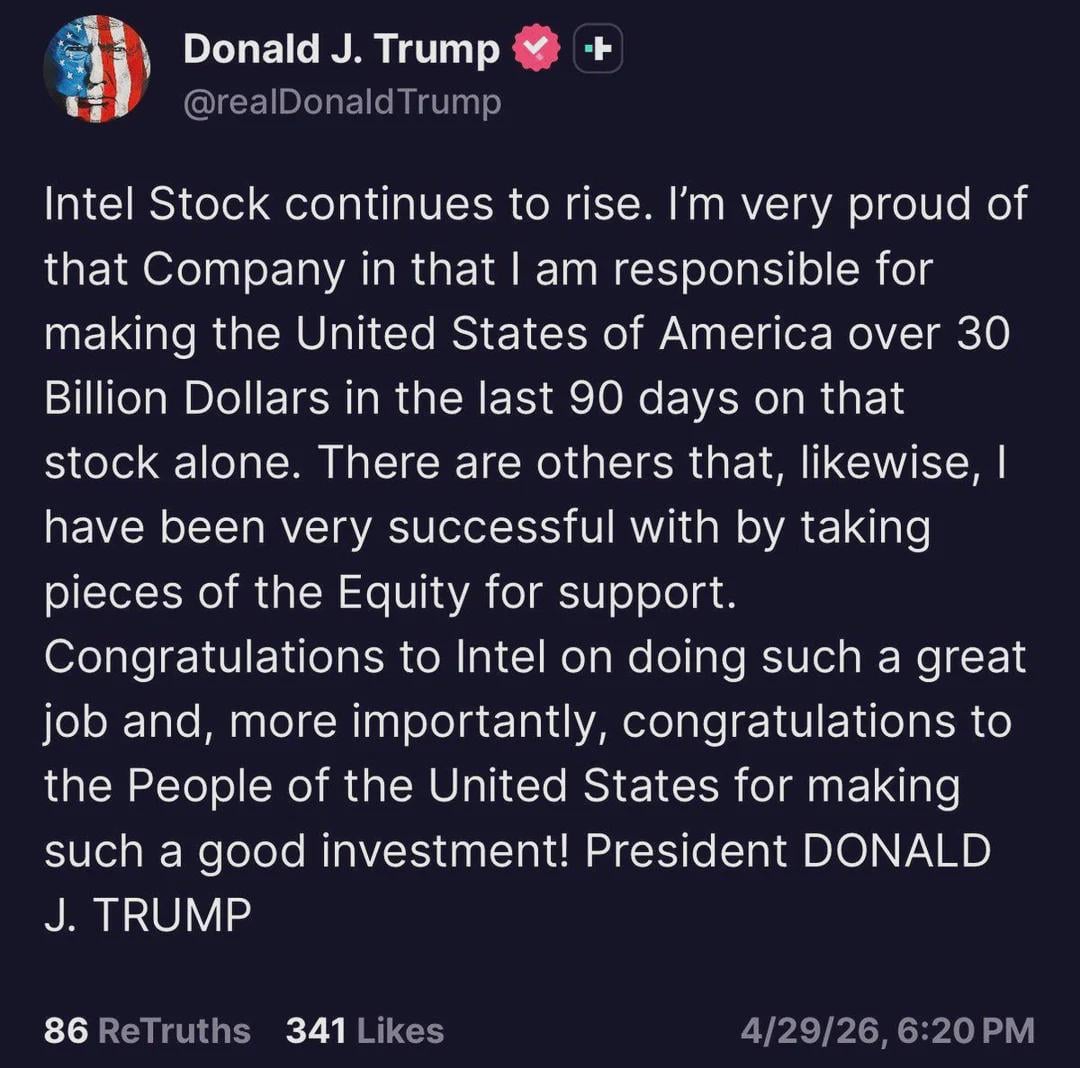This screenshot has width=1080, height=1068.
Task: Visit the @realDonaldTrump handle link
Action: (x=342, y=101)
